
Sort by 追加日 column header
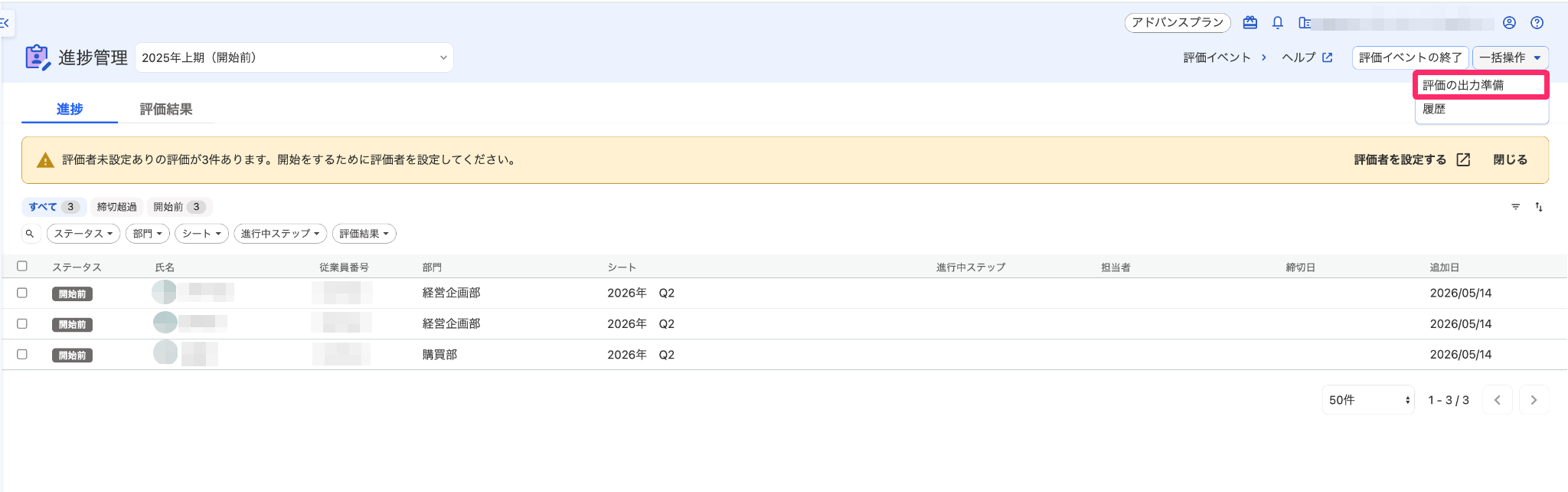[x=1444, y=267]
